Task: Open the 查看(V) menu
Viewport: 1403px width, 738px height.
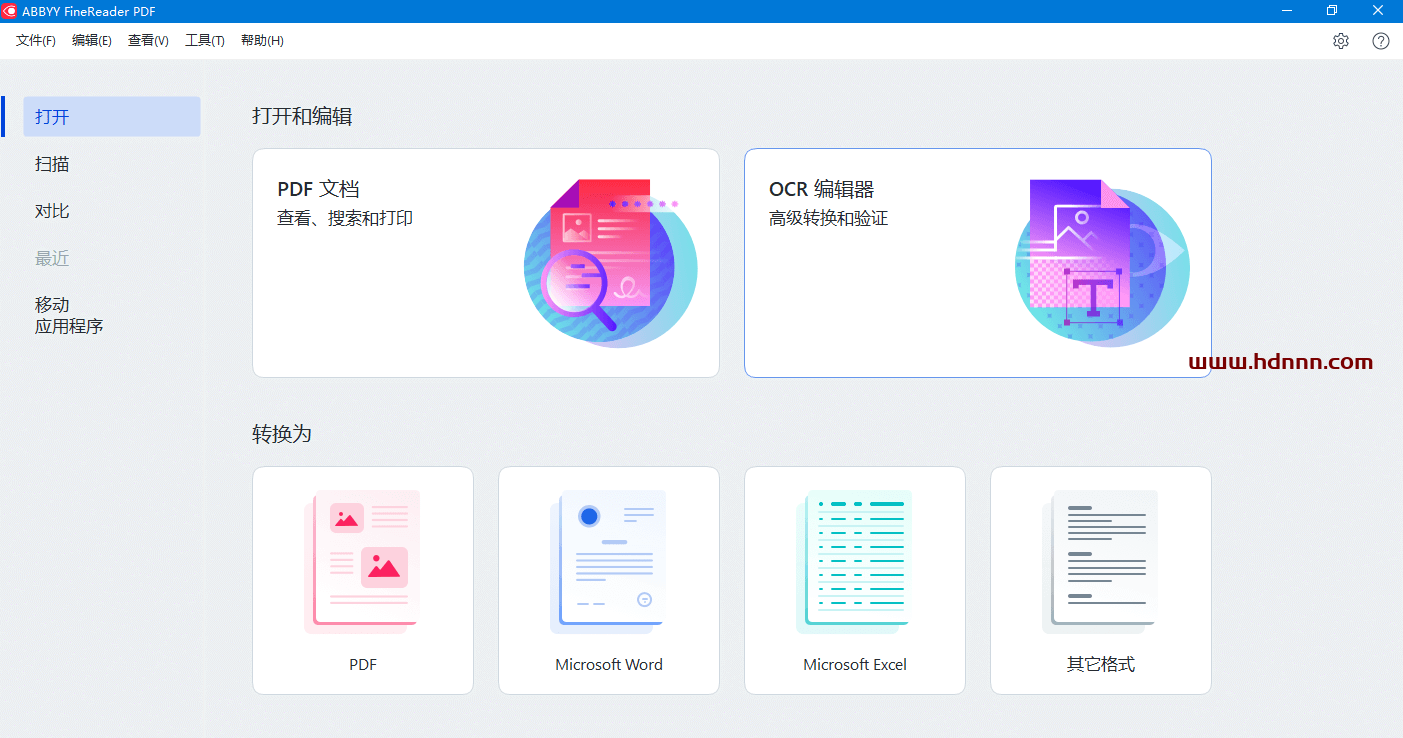Action: (148, 41)
